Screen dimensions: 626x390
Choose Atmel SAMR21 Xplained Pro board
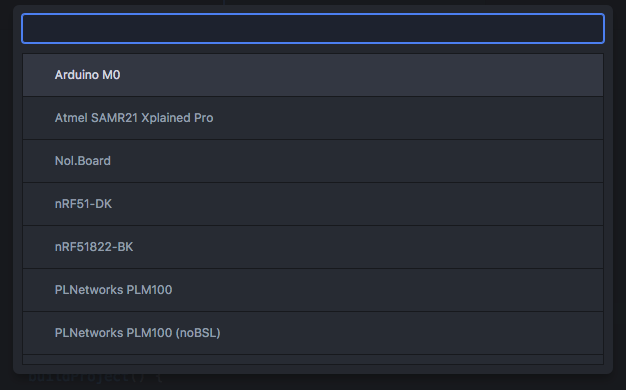313,118
